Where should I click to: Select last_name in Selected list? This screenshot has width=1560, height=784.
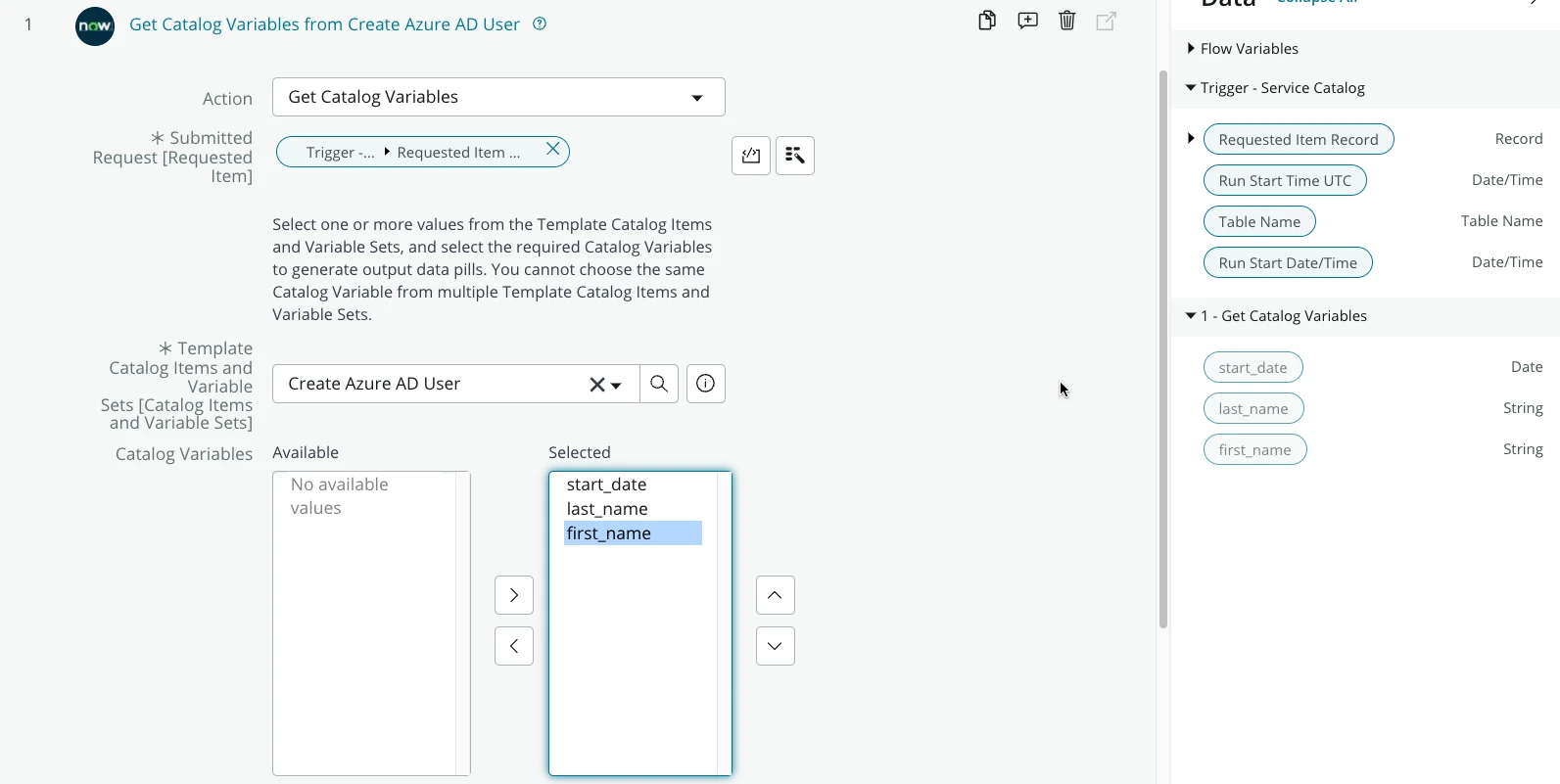tap(633, 509)
